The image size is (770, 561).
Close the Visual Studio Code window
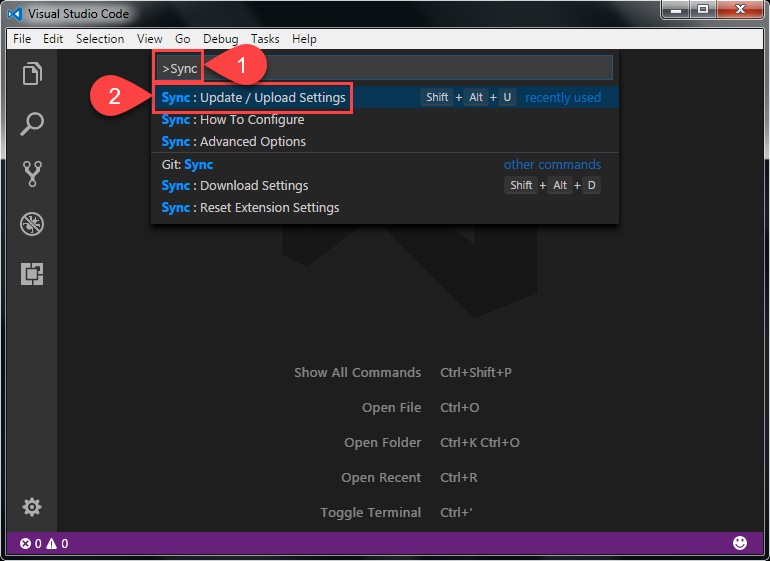(740, 10)
